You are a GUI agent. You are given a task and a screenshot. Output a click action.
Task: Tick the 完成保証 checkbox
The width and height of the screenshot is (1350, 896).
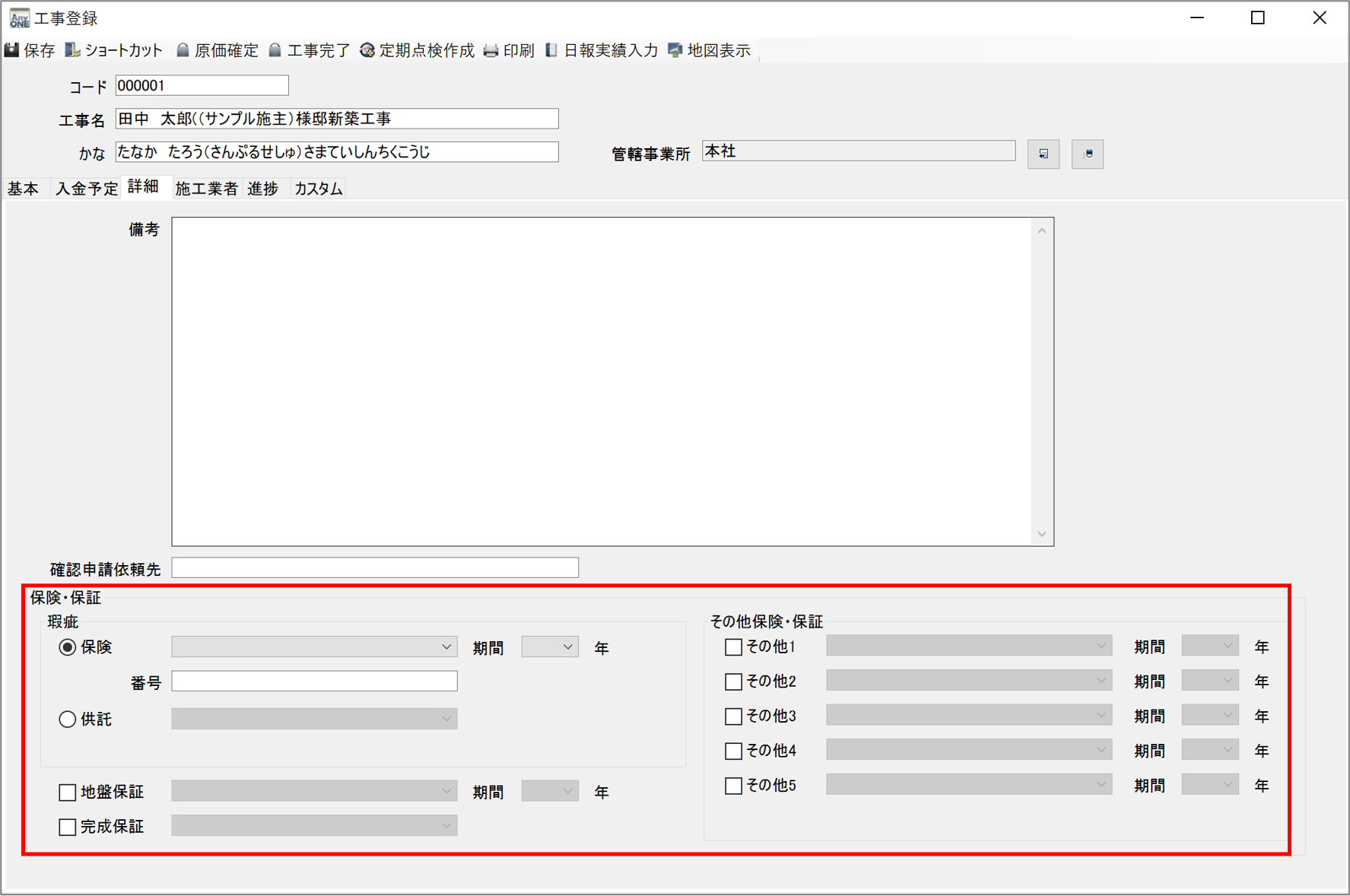(x=68, y=827)
